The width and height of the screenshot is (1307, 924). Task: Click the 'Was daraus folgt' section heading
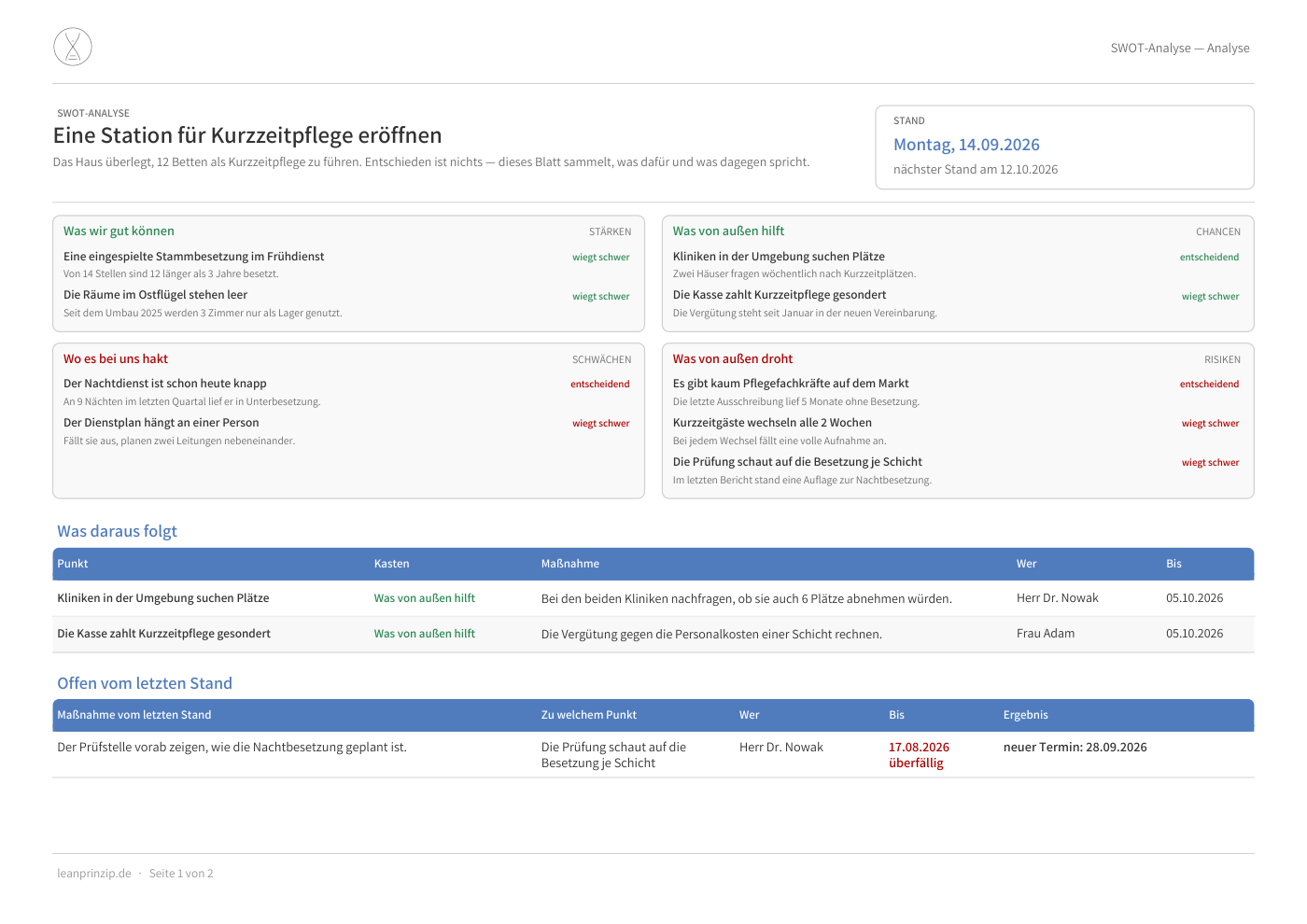click(x=117, y=531)
